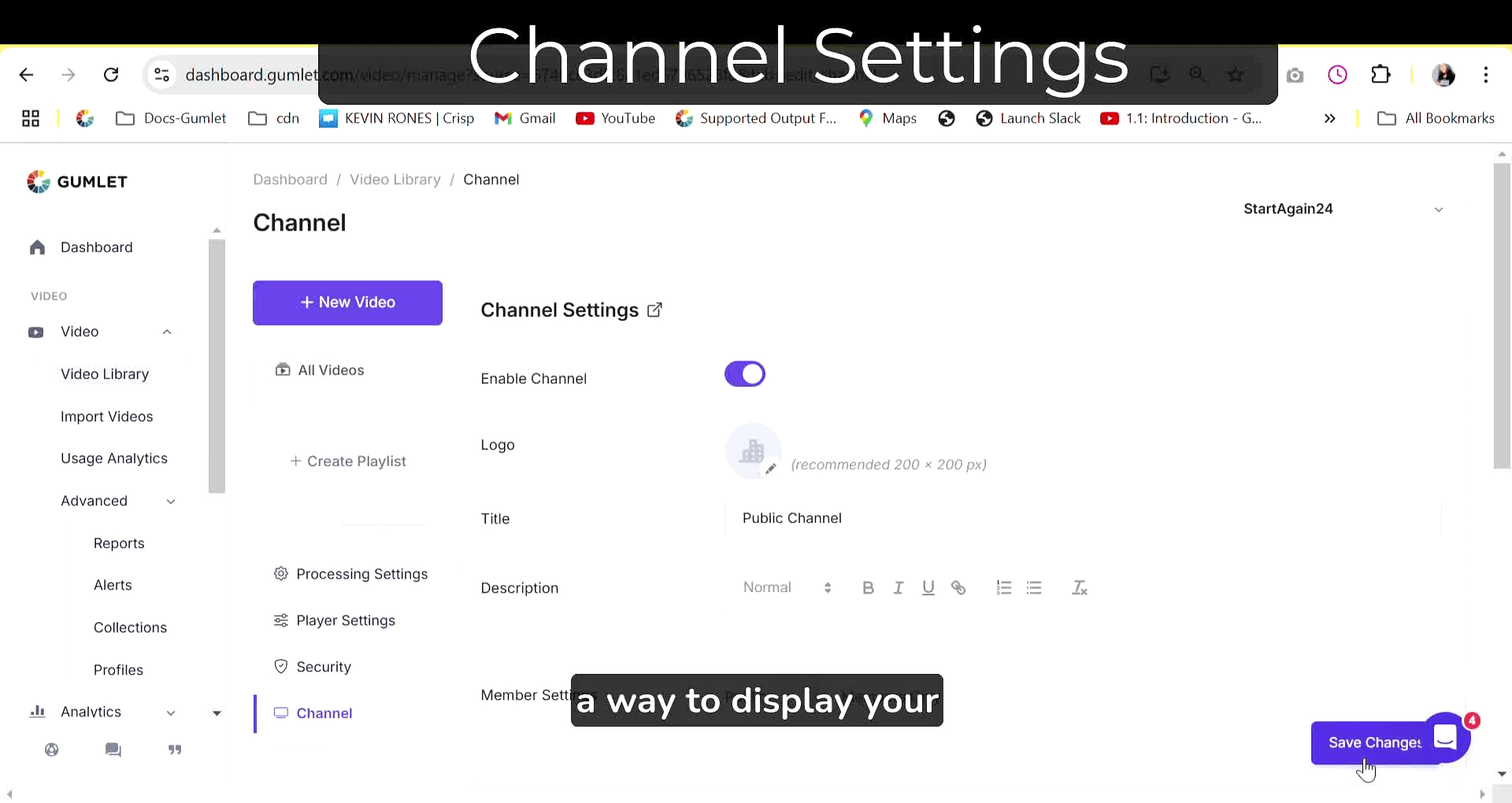Toggle bold formatting in description
Viewport: 1512px width, 803px height.
(868, 587)
